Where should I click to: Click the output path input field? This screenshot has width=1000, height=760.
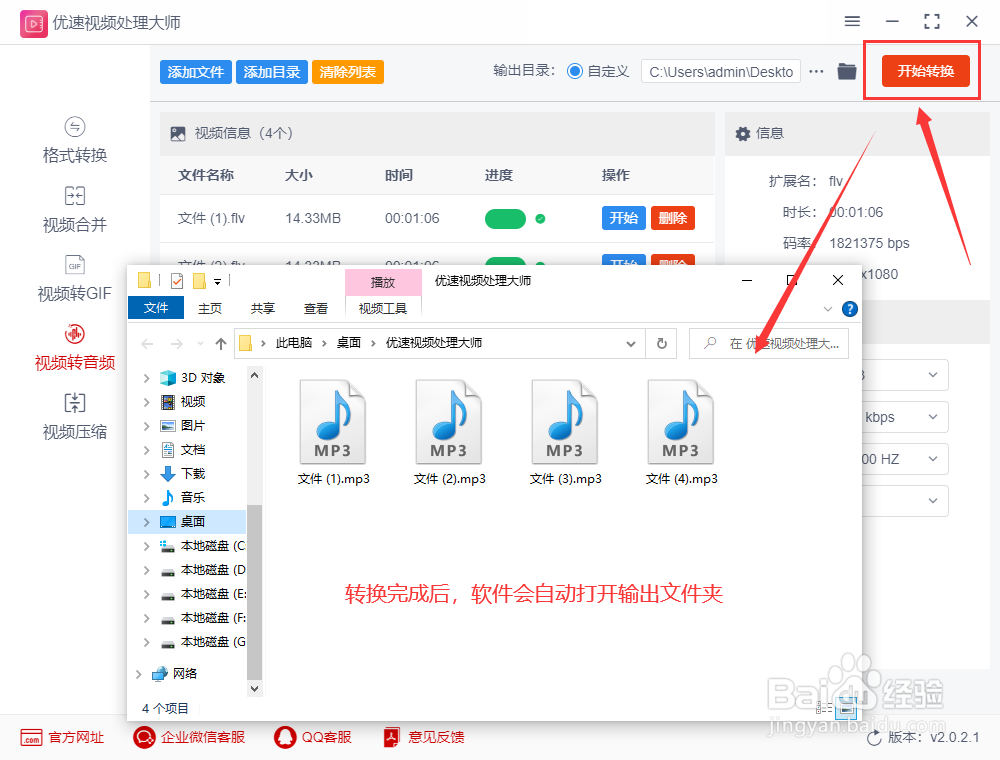pos(721,71)
